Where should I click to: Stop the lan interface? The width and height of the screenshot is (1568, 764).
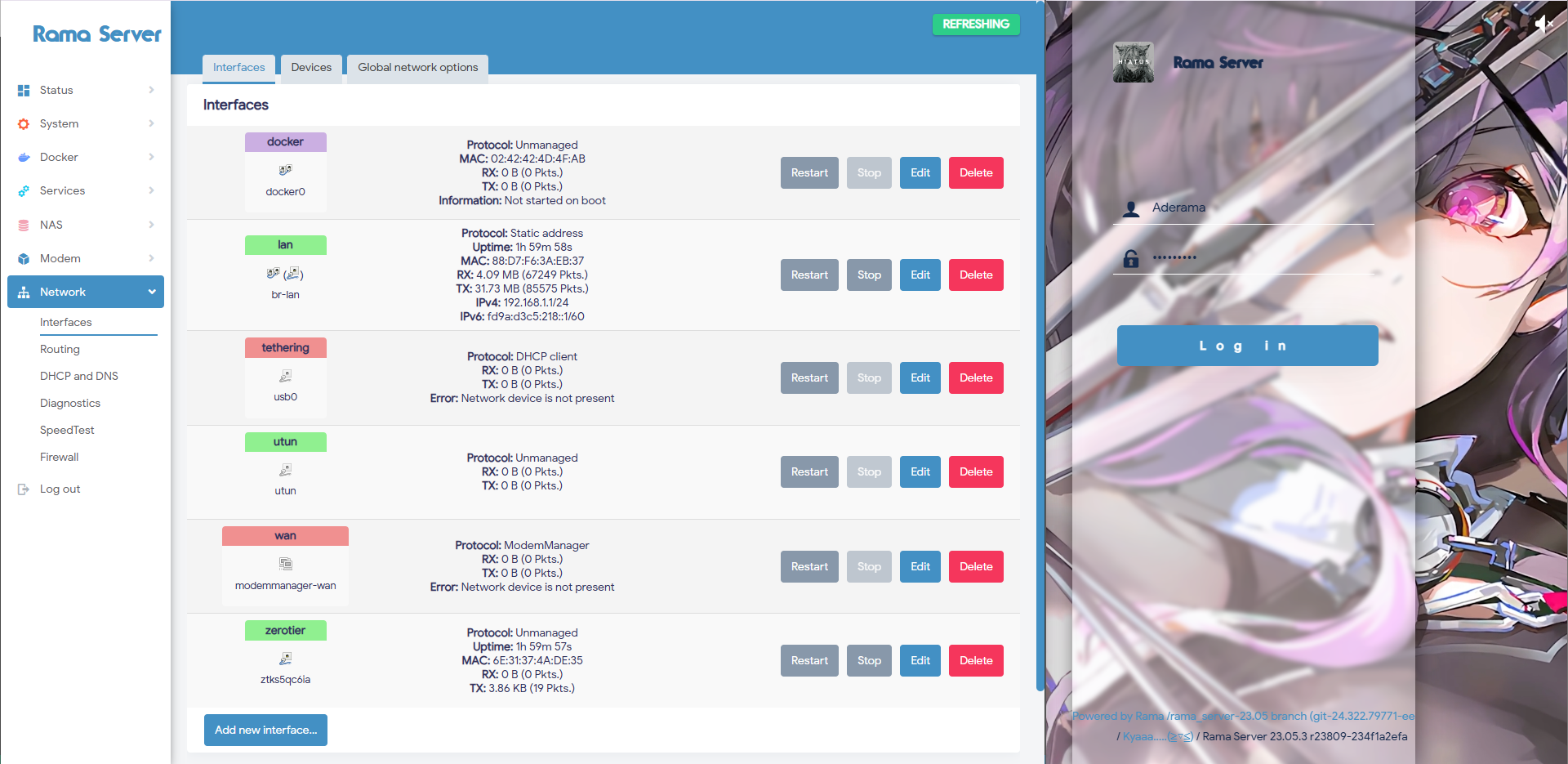pyautogui.click(x=869, y=275)
